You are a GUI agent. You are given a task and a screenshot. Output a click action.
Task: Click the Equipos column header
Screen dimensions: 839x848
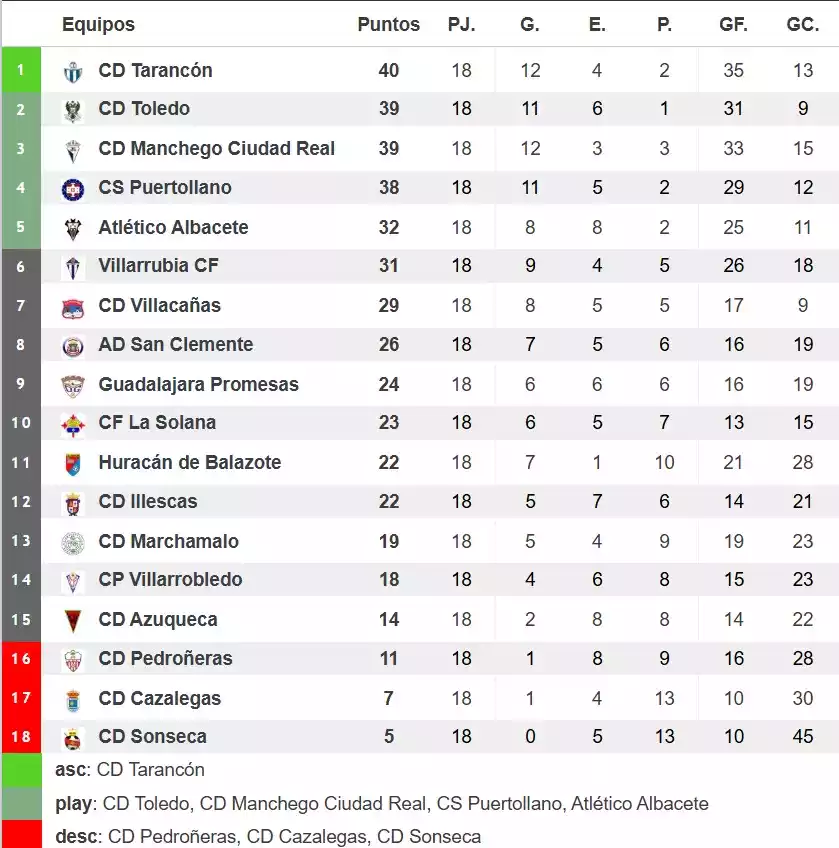pyautogui.click(x=98, y=25)
